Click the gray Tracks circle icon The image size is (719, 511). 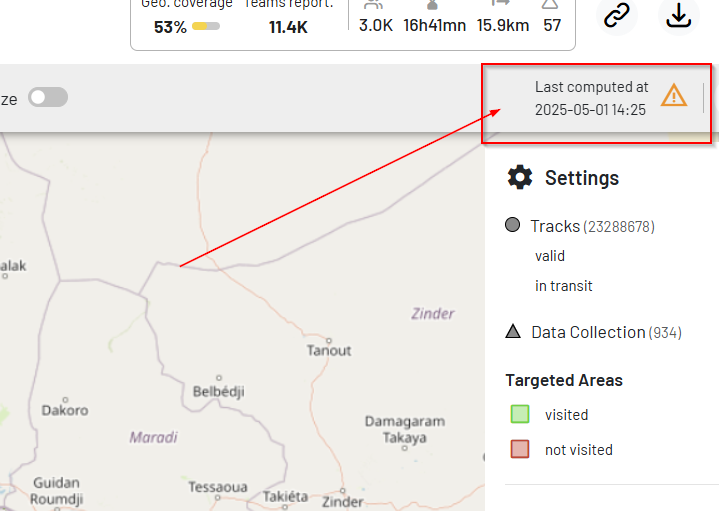(x=513, y=226)
